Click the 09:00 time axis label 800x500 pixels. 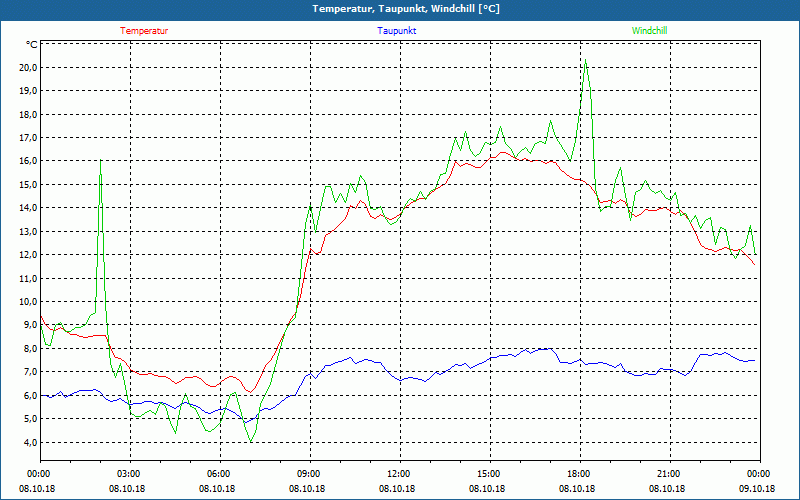click(309, 473)
